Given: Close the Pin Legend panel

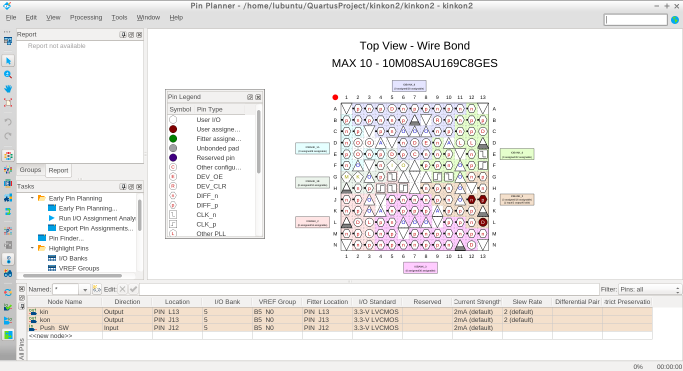Looking at the screenshot, I should tap(258, 97).
